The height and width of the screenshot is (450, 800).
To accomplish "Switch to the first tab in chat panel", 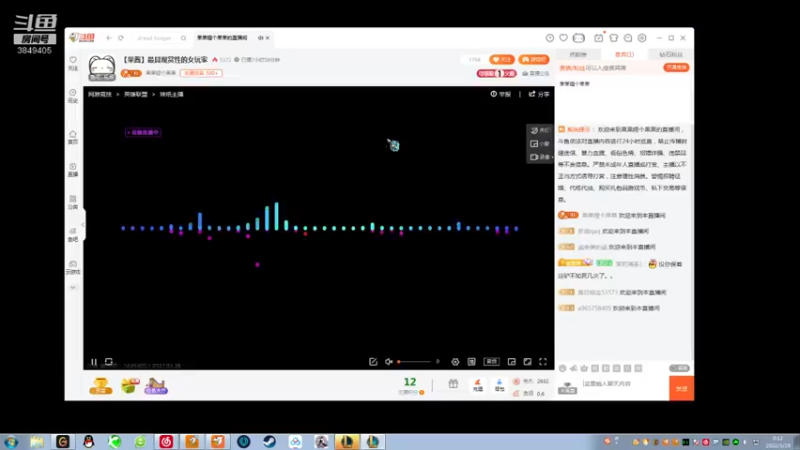I will coord(578,55).
